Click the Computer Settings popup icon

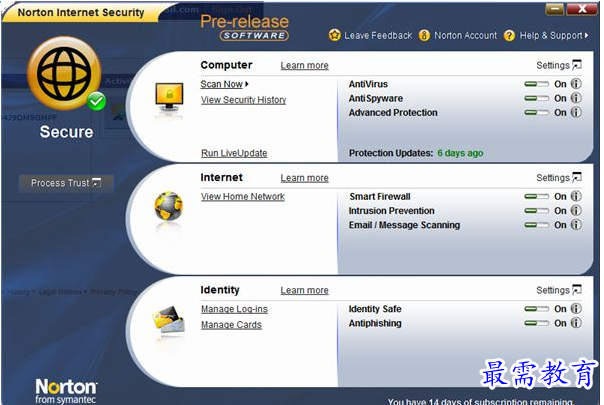pos(577,65)
